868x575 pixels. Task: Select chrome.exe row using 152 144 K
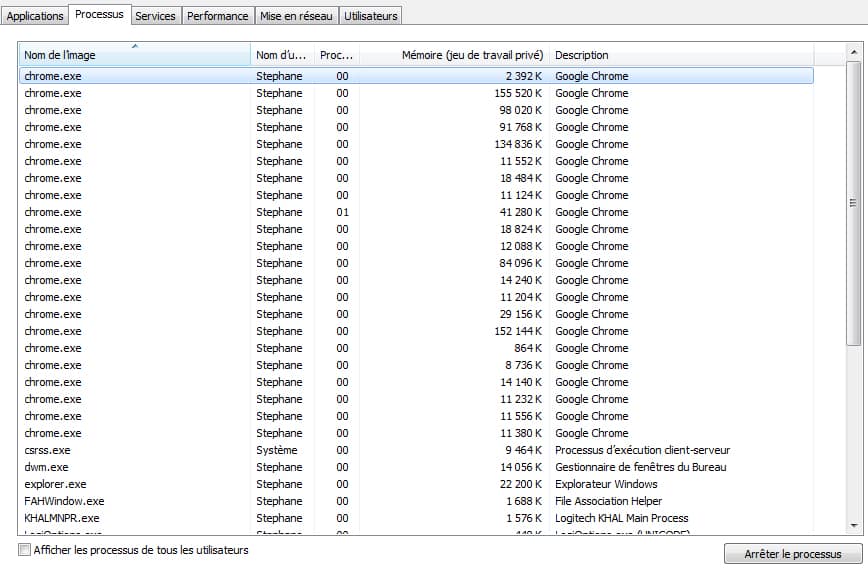pyautogui.click(x=416, y=331)
